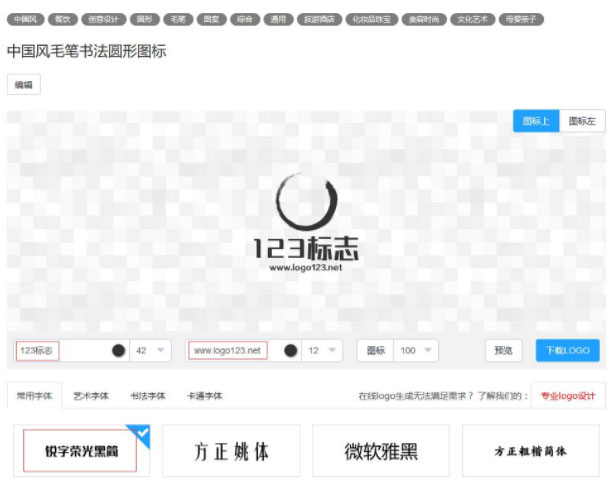The height and width of the screenshot is (489, 615).
Task: Choose the 母婴亲子 tag
Action: coord(521,19)
